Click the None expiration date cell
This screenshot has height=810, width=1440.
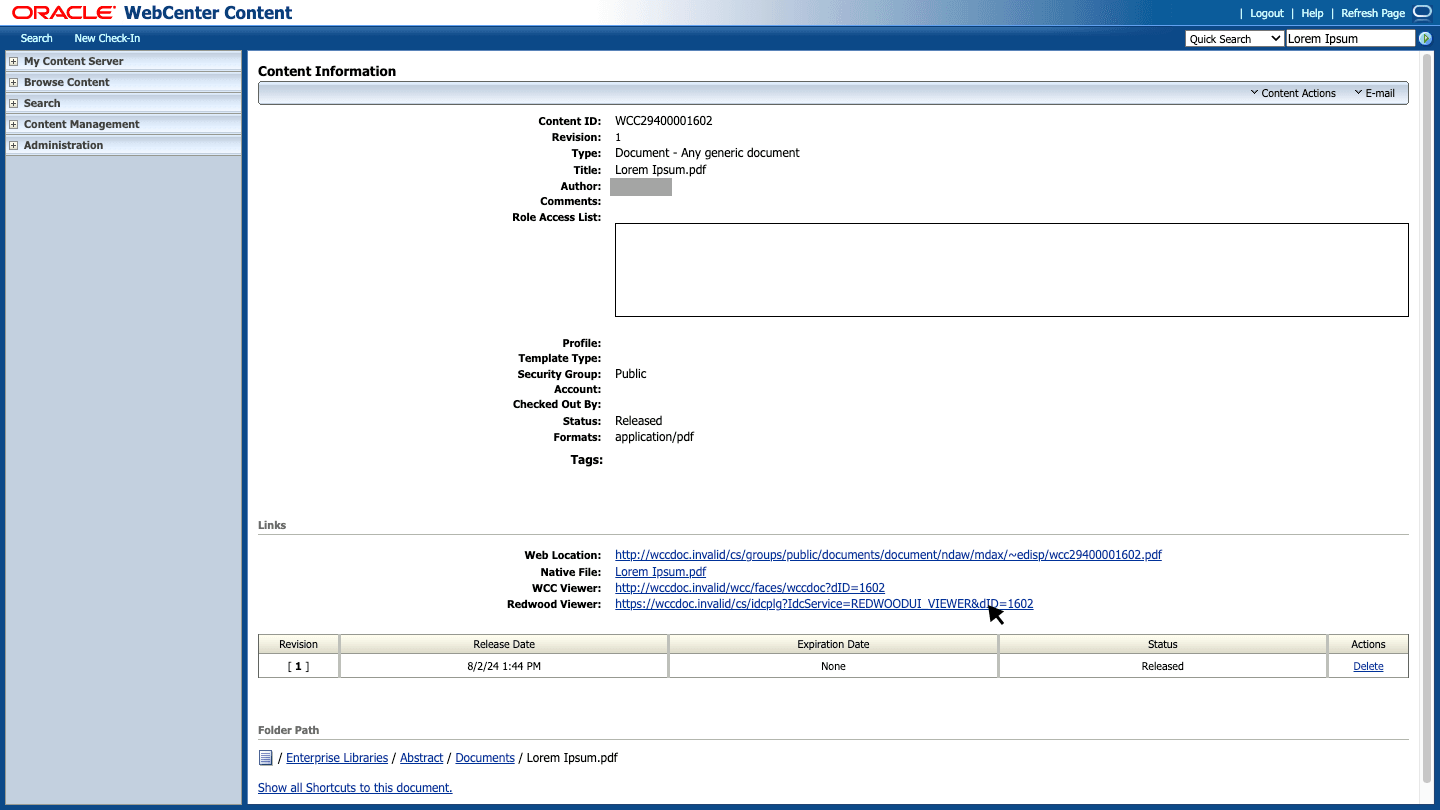pos(833,666)
